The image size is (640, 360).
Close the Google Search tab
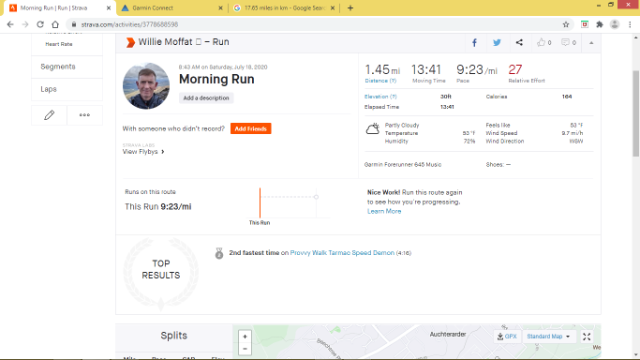pos(332,8)
